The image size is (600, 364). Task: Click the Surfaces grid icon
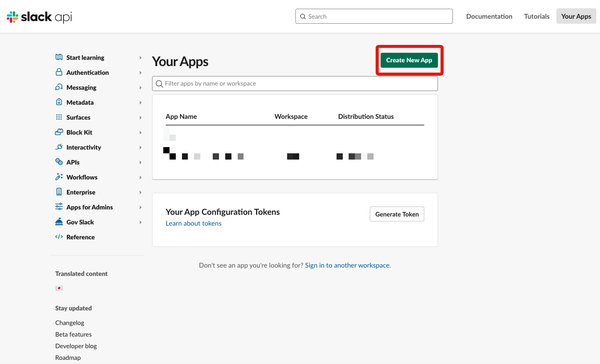(x=59, y=117)
